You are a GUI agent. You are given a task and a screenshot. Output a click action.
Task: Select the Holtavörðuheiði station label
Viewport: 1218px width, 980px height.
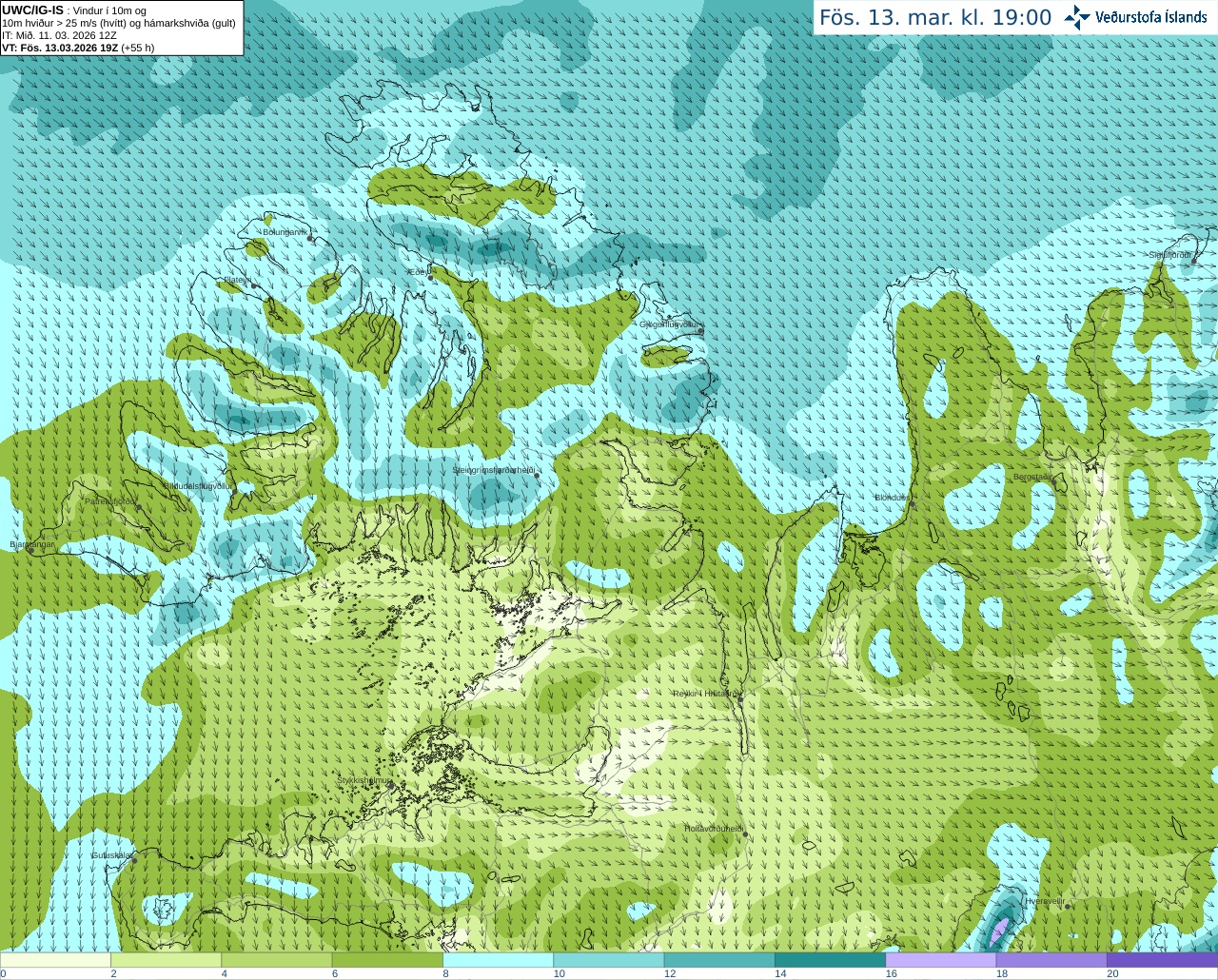pos(714,829)
